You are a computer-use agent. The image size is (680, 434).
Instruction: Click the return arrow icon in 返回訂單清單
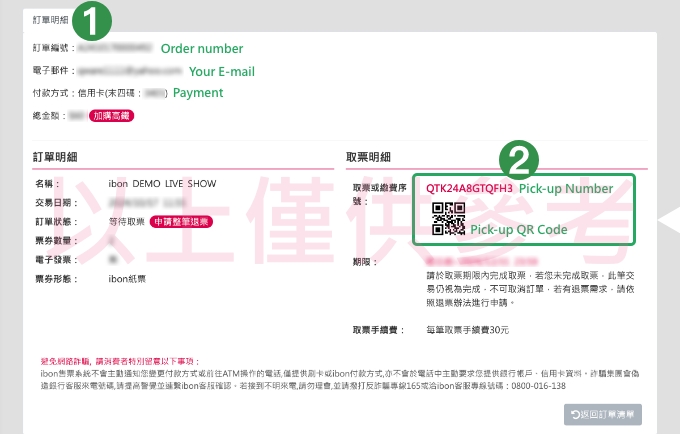click(x=575, y=415)
